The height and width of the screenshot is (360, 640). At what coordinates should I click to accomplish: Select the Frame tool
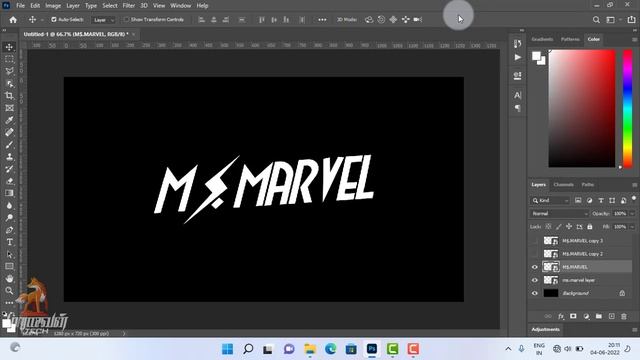click(9, 108)
